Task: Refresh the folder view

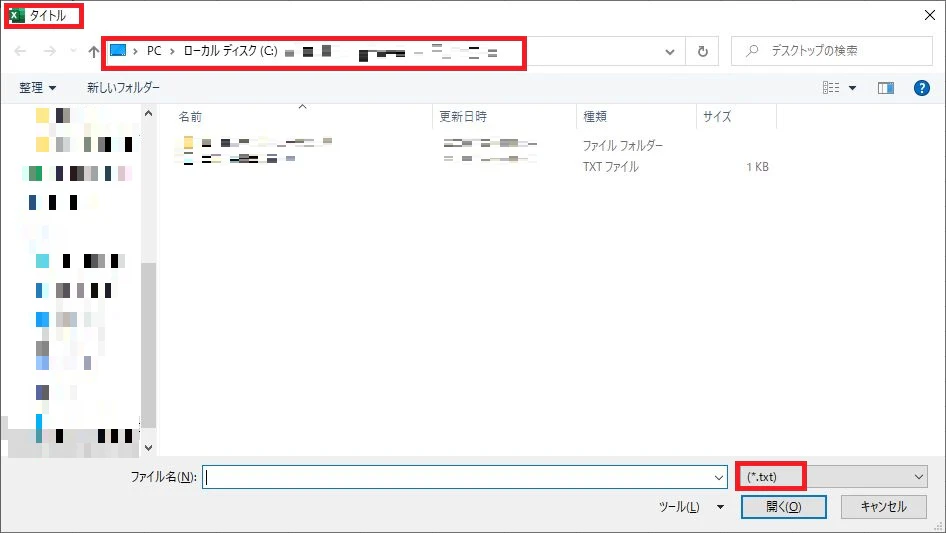Action: (702, 52)
